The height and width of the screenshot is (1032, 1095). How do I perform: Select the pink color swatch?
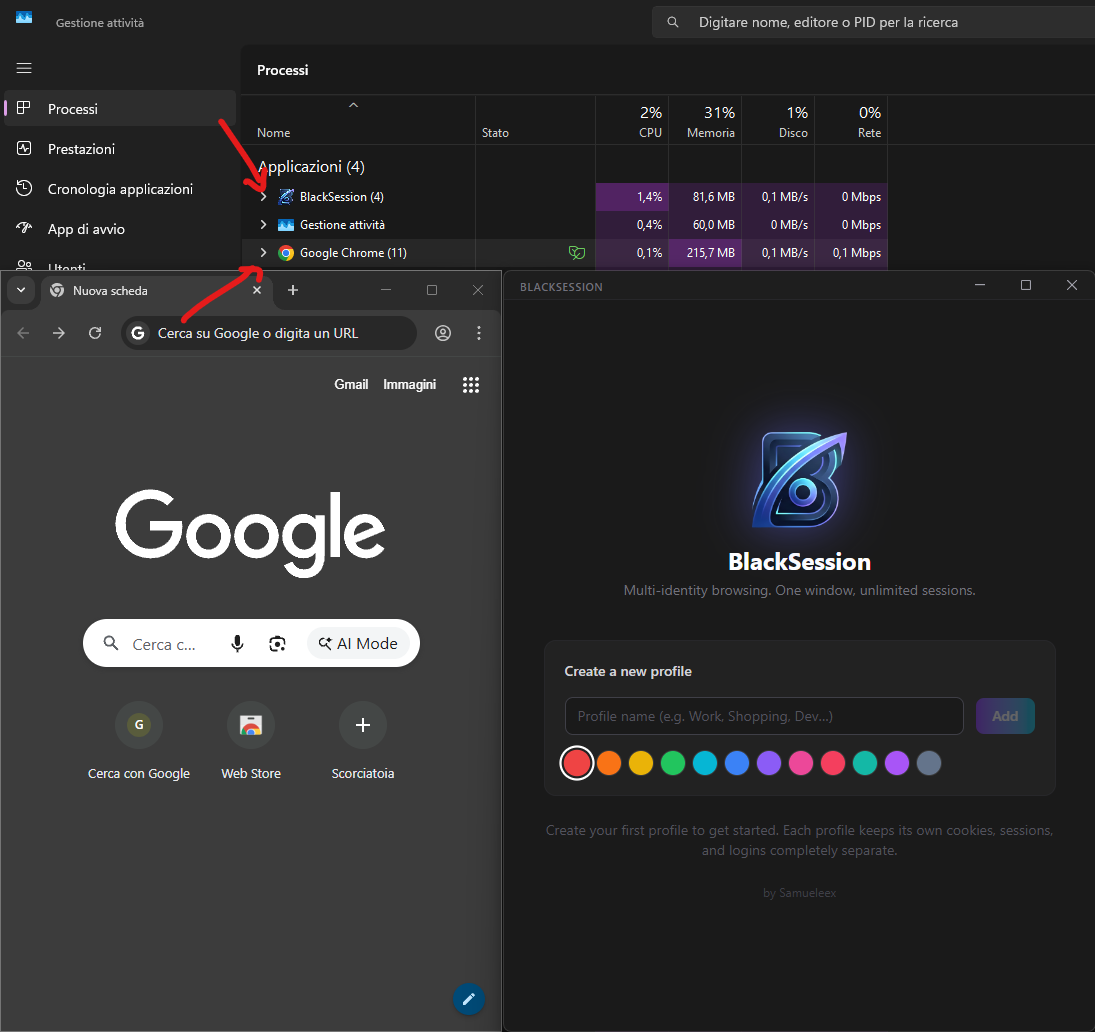pyautogui.click(x=801, y=763)
